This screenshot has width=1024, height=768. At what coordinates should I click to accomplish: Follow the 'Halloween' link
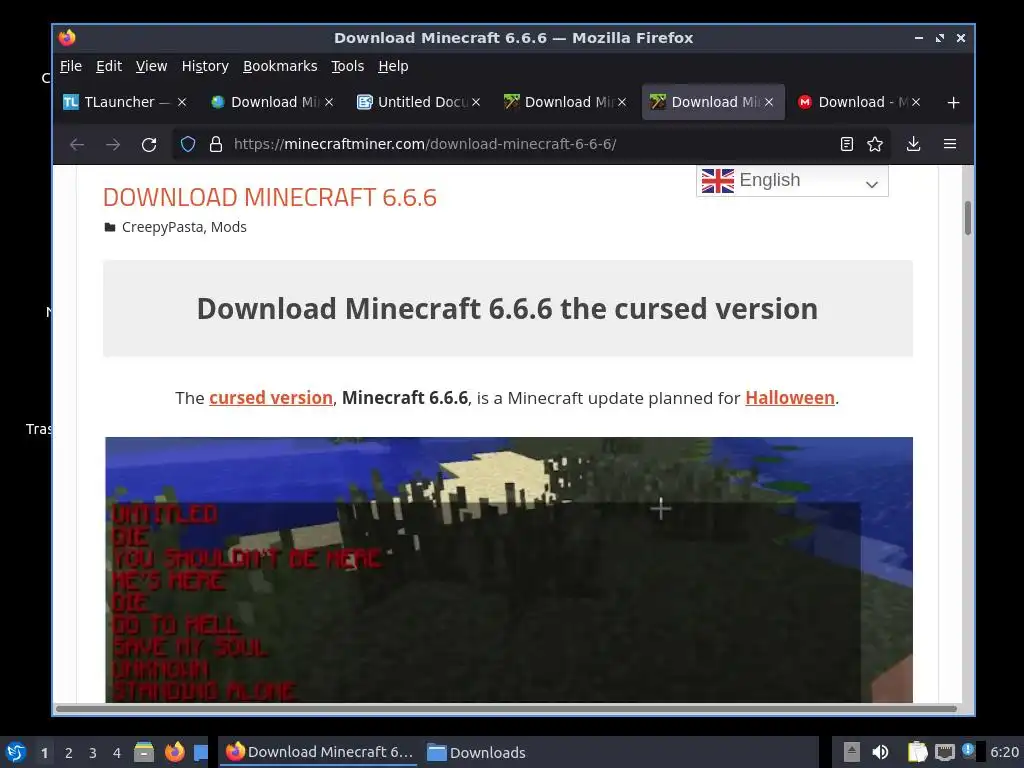click(x=790, y=398)
